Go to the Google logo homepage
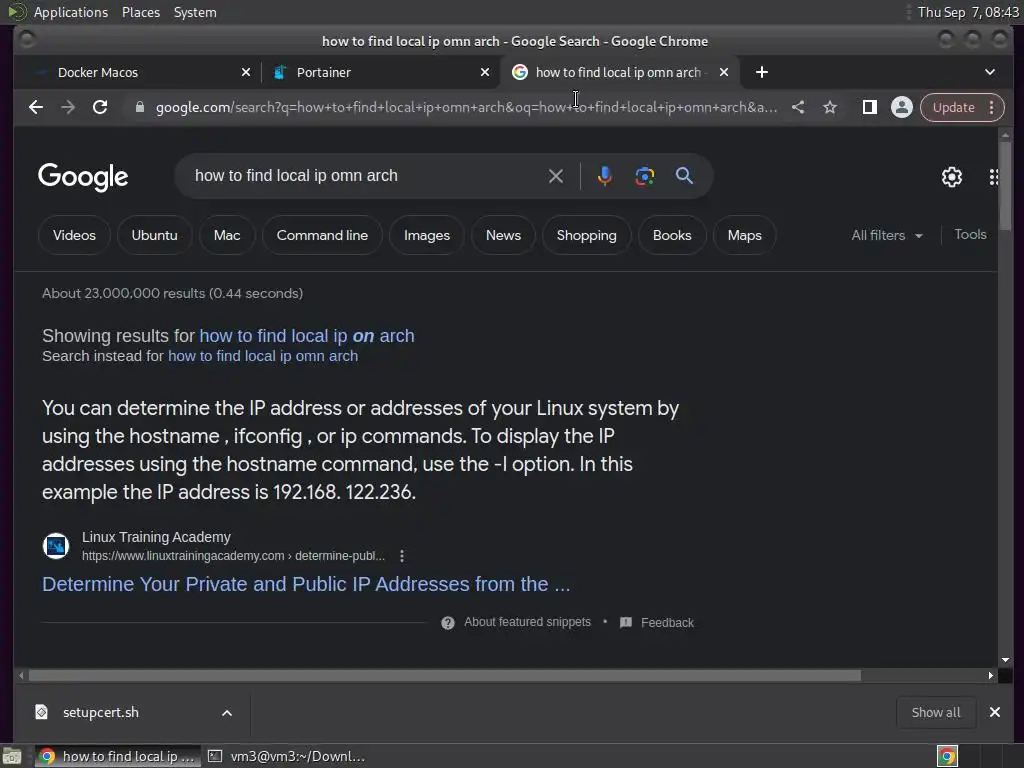 tap(83, 177)
